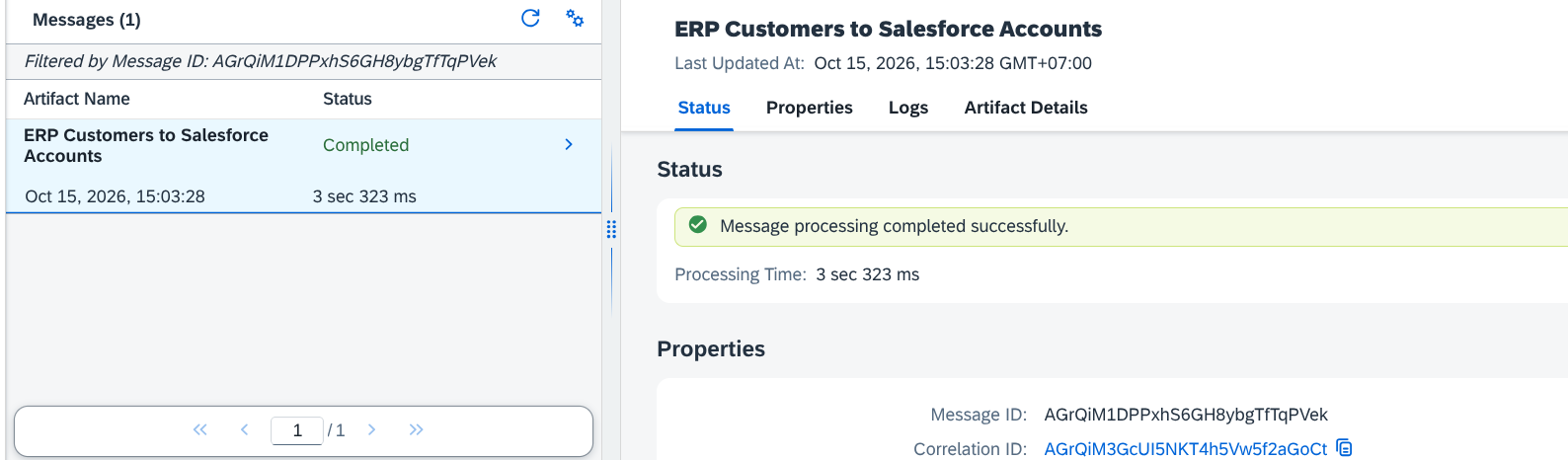Click the Completed status in the message row
This screenshot has height=460, width=1568.
tap(365, 145)
